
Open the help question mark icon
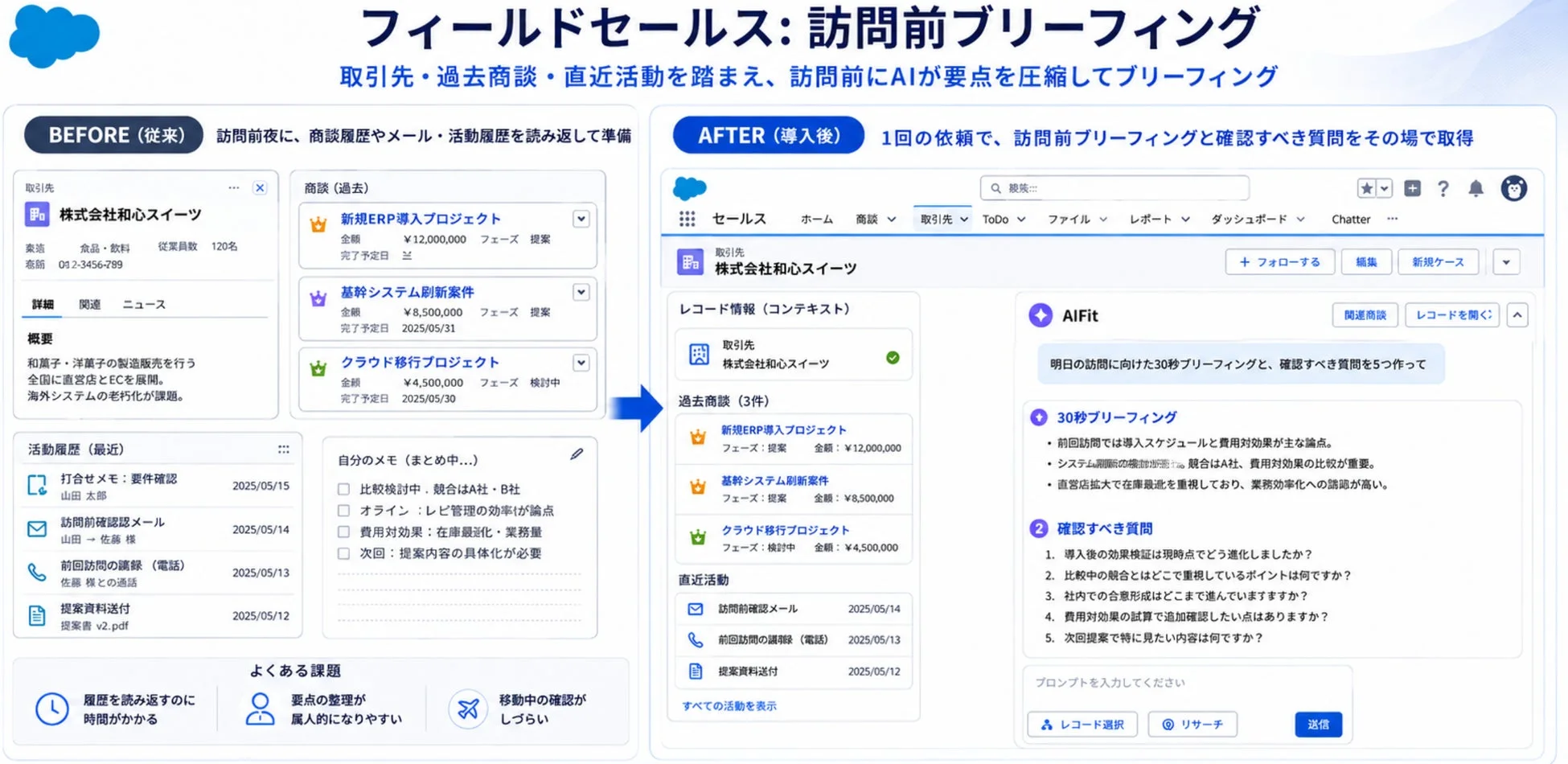click(x=1443, y=188)
